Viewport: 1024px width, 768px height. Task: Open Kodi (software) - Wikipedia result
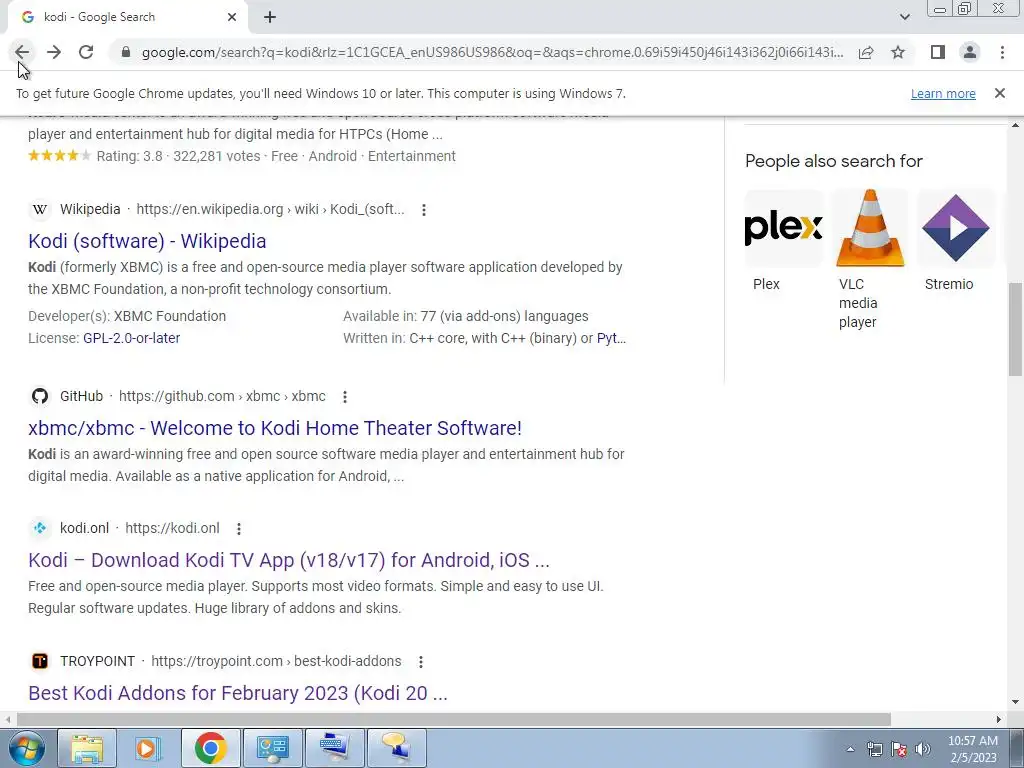pyautogui.click(x=147, y=241)
